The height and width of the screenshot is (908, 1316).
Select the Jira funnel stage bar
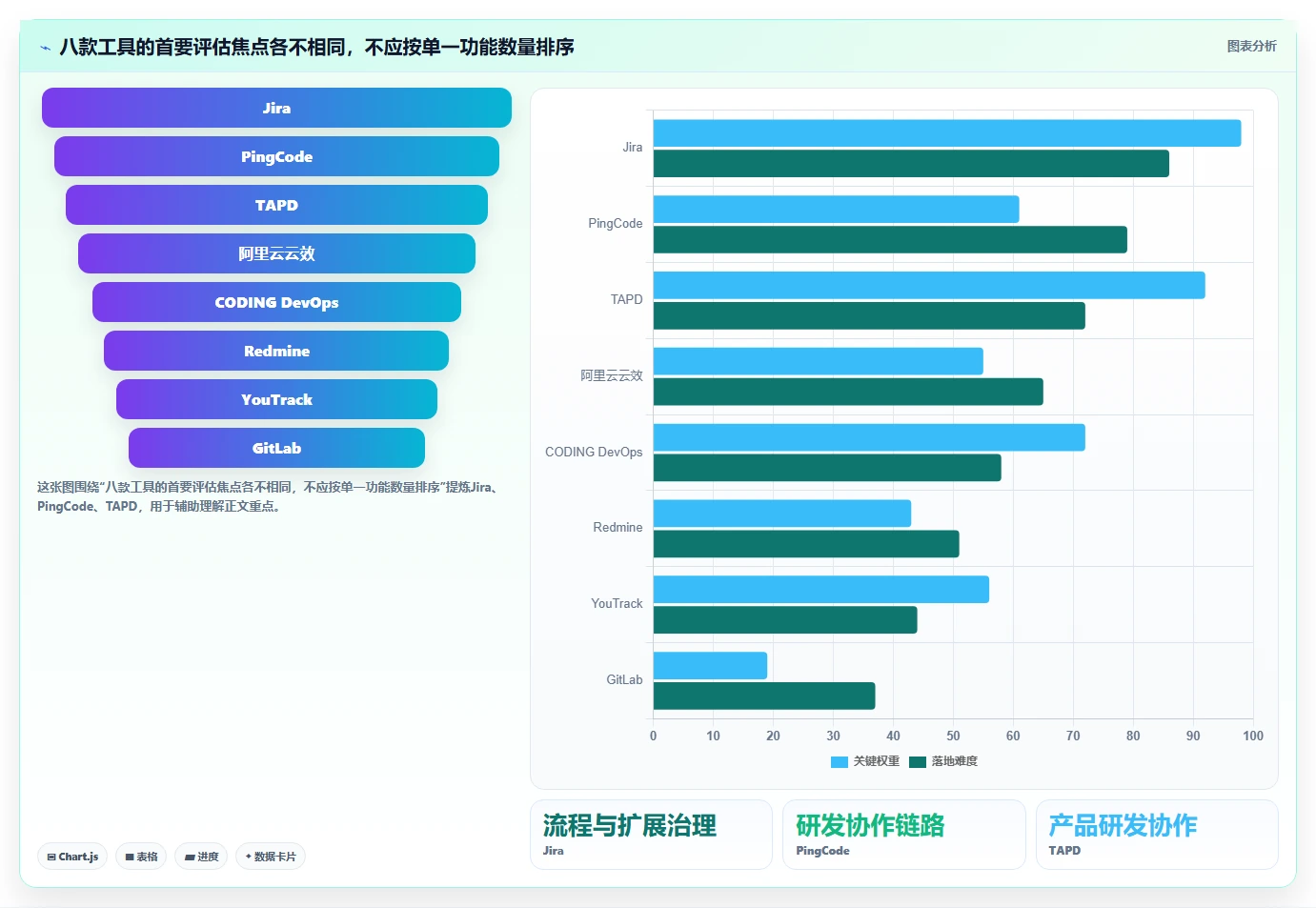pyautogui.click(x=276, y=108)
